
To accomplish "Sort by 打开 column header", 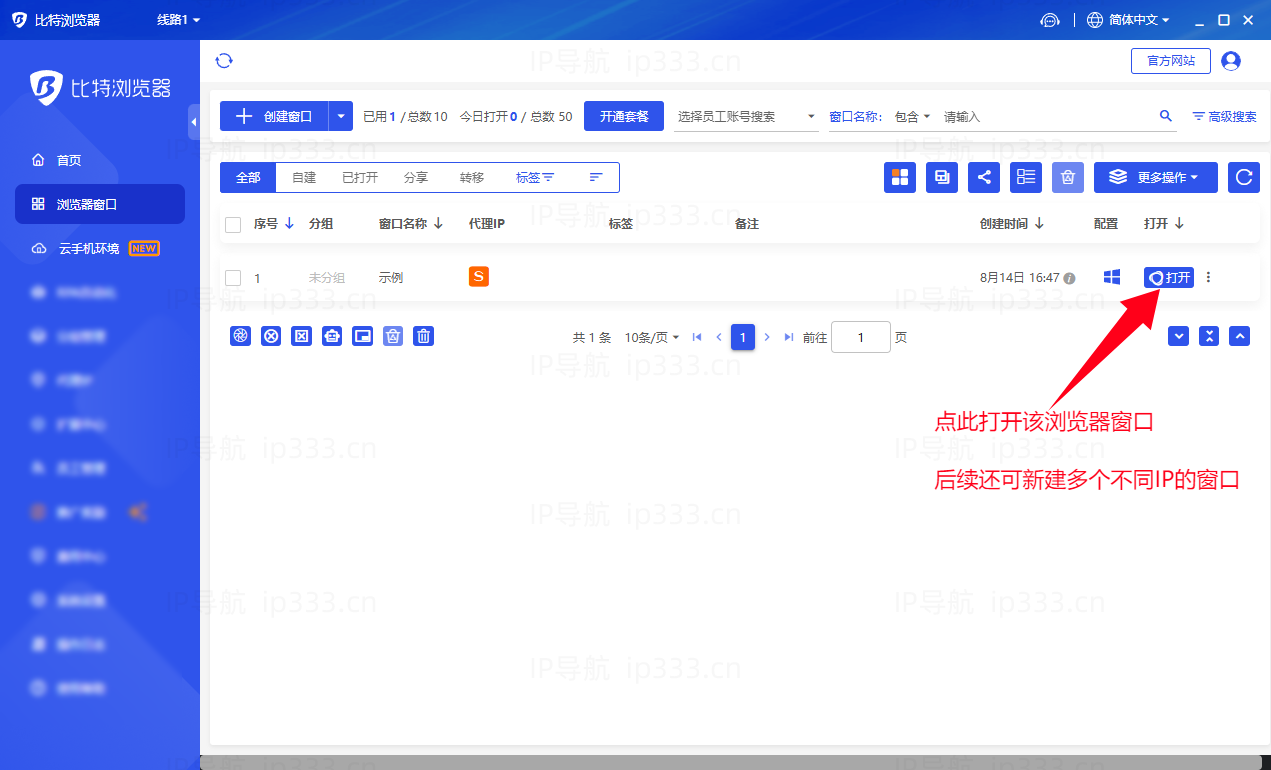I will (x=1164, y=224).
